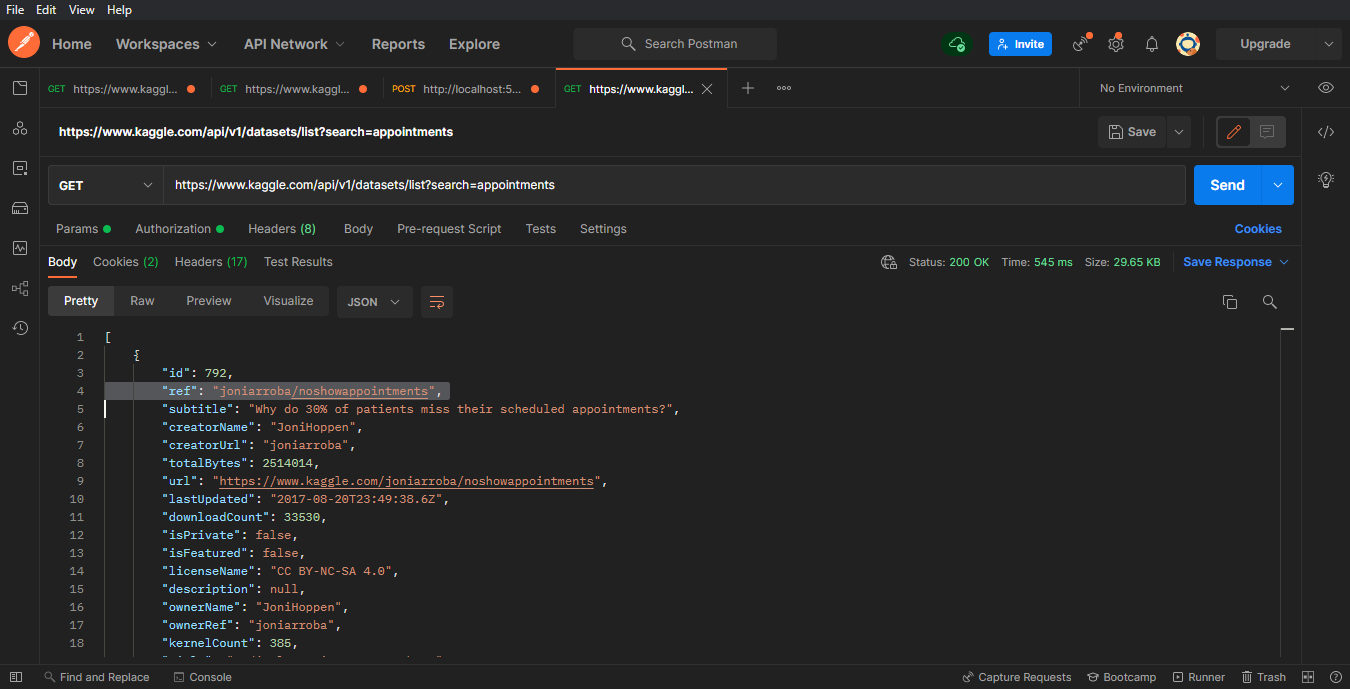Screen dimensions: 1350x689
Task: Click the network globe icon near status
Action: (889, 262)
